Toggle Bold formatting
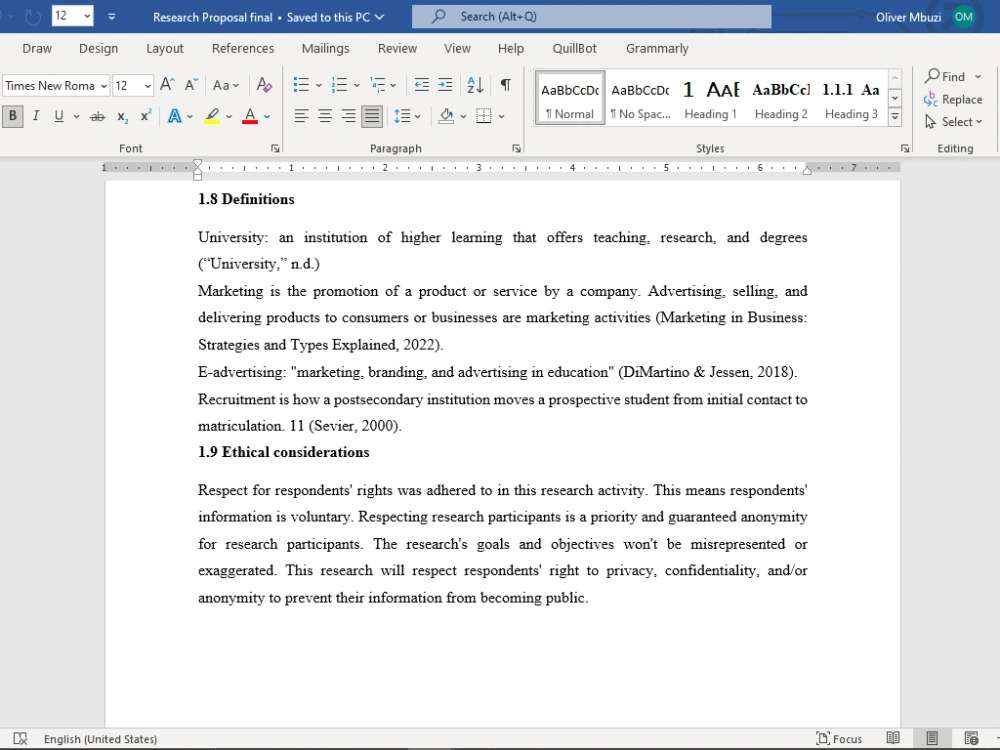The height and width of the screenshot is (750, 1000). click(x=12, y=116)
